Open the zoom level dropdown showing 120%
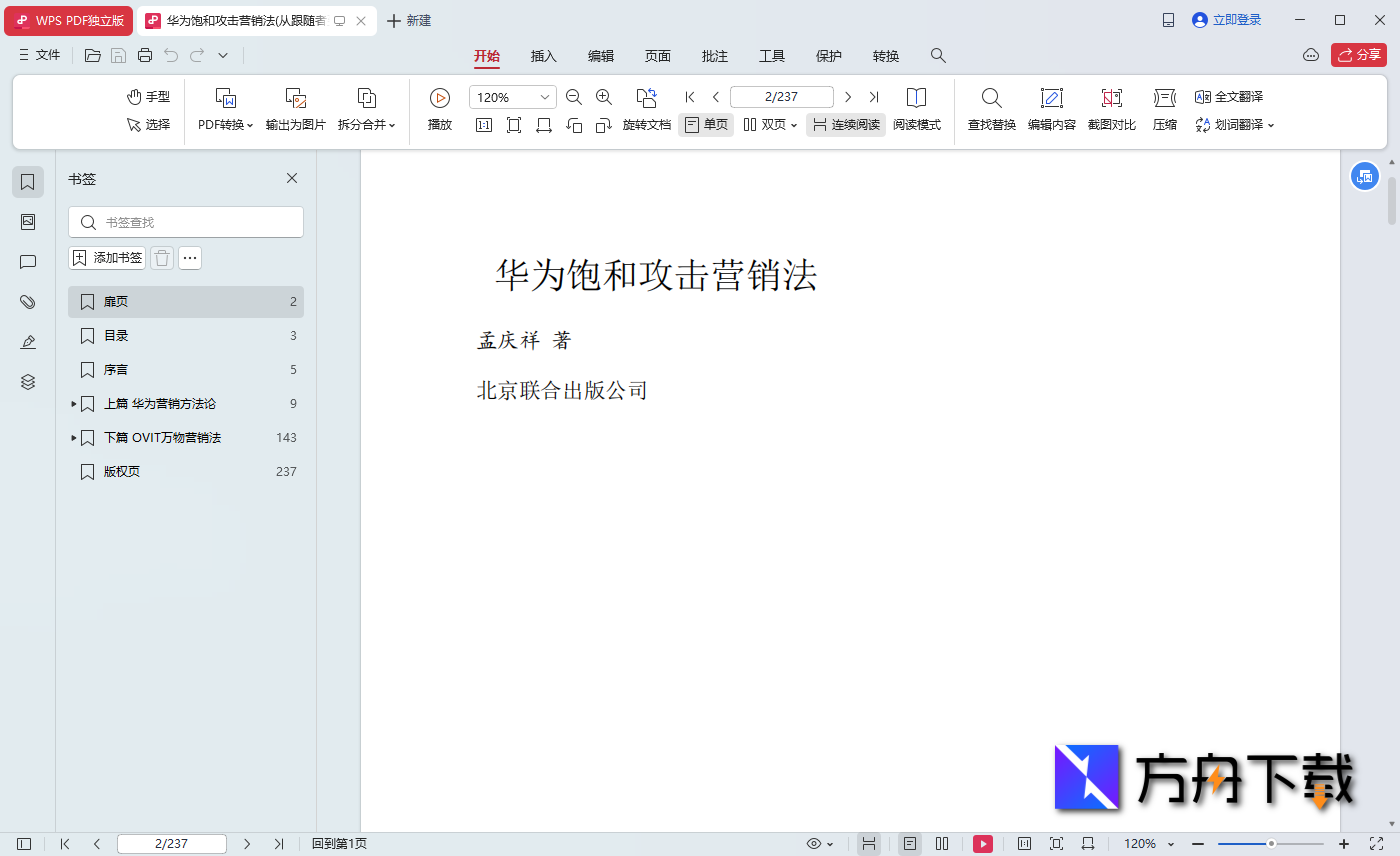 coord(543,96)
